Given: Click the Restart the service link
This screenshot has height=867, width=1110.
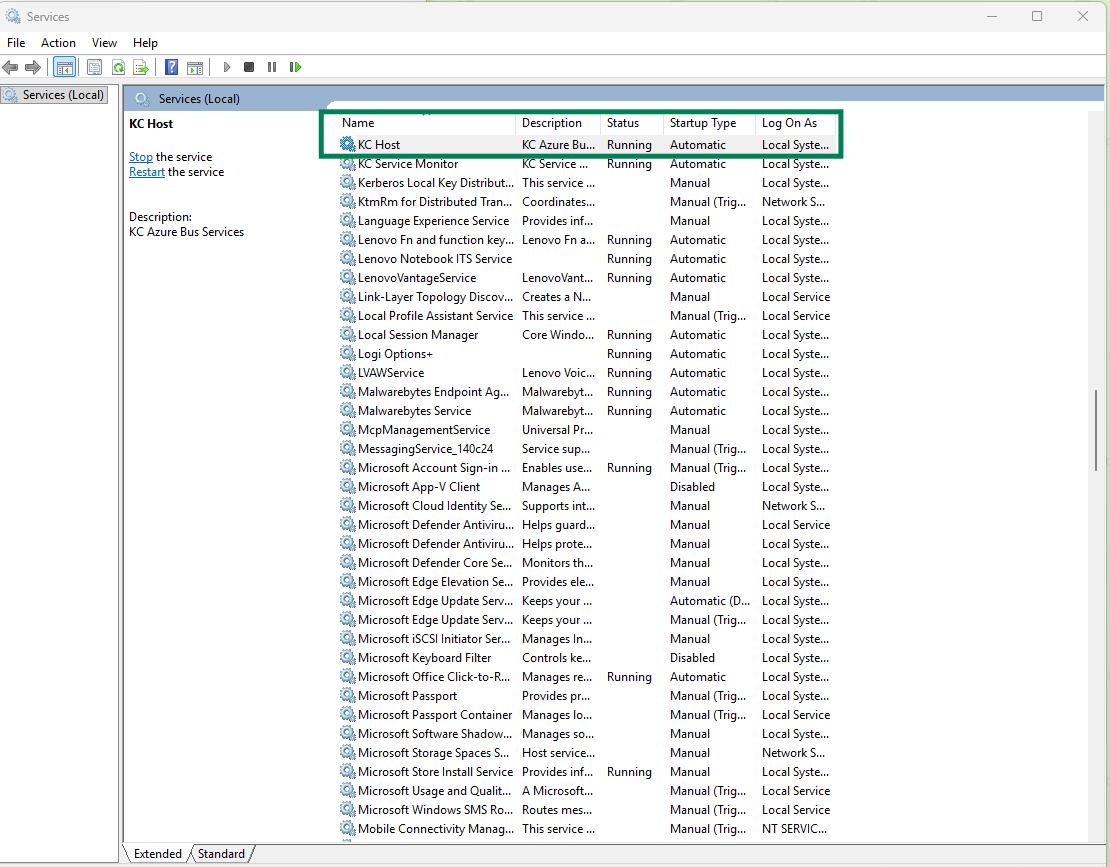Looking at the screenshot, I should coord(147,172).
